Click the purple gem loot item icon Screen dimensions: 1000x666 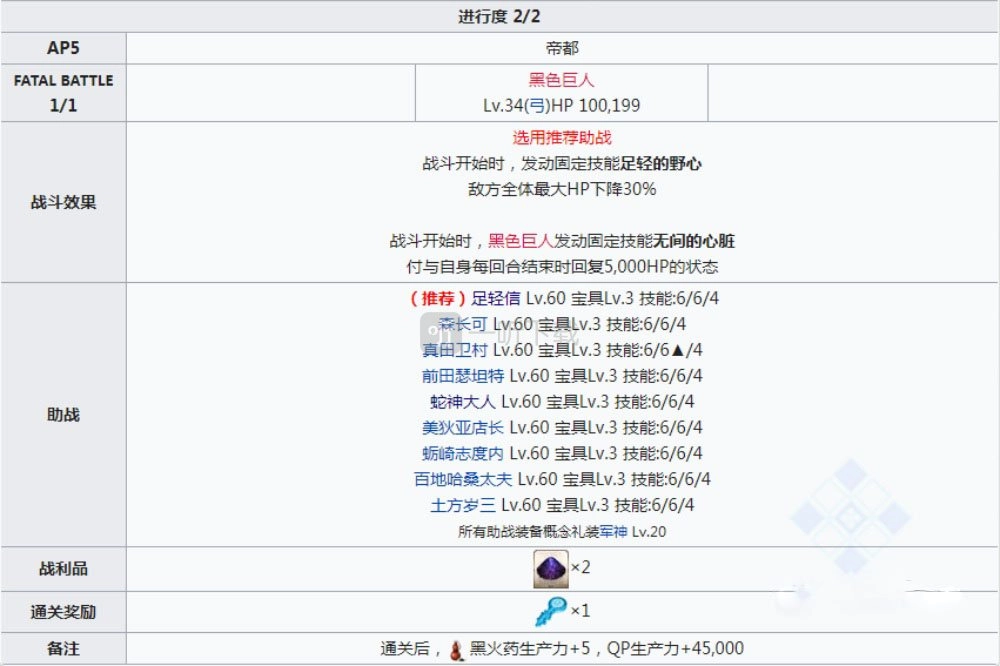tap(550, 568)
